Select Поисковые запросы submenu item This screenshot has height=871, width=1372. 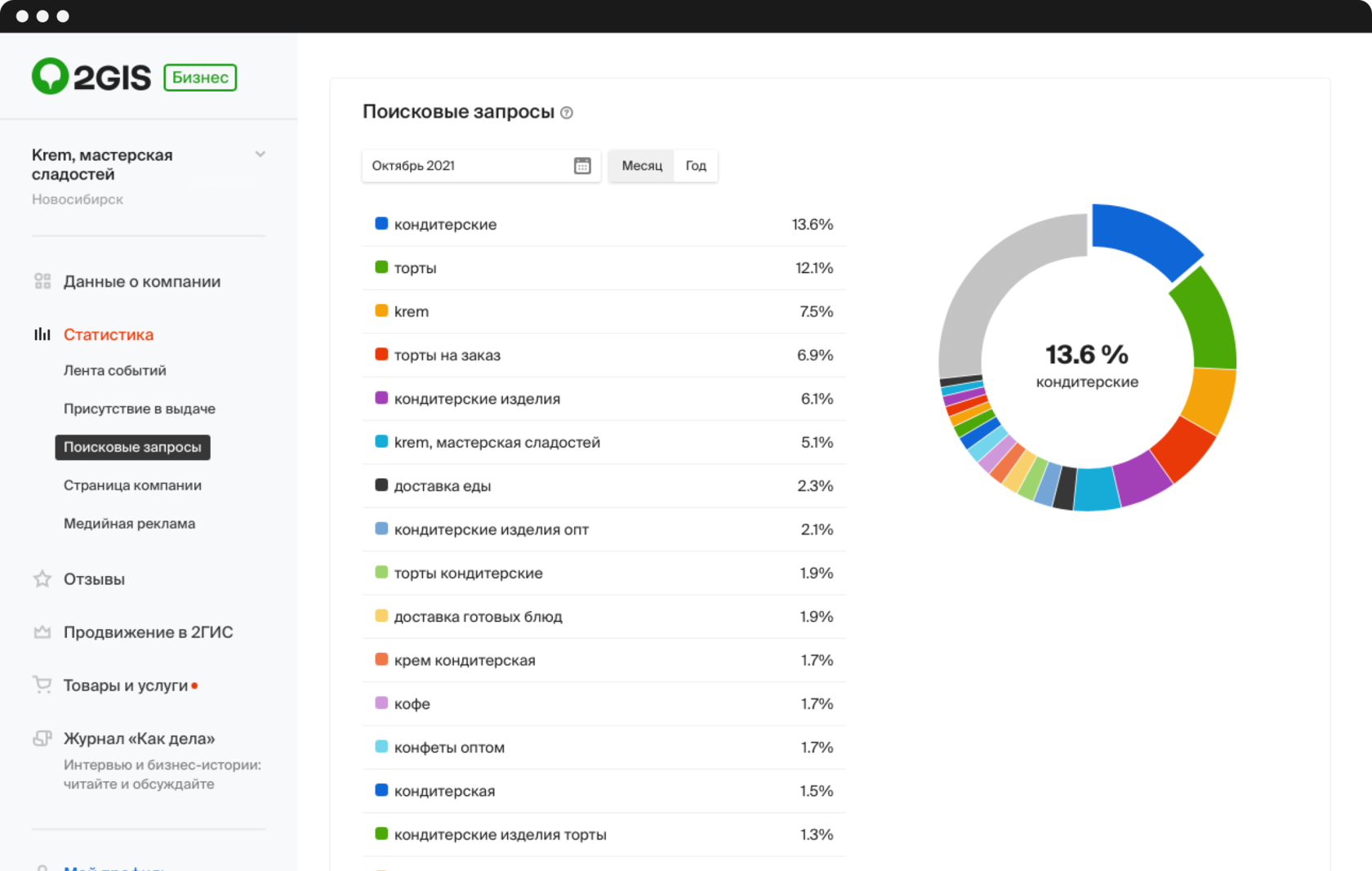[x=132, y=447]
